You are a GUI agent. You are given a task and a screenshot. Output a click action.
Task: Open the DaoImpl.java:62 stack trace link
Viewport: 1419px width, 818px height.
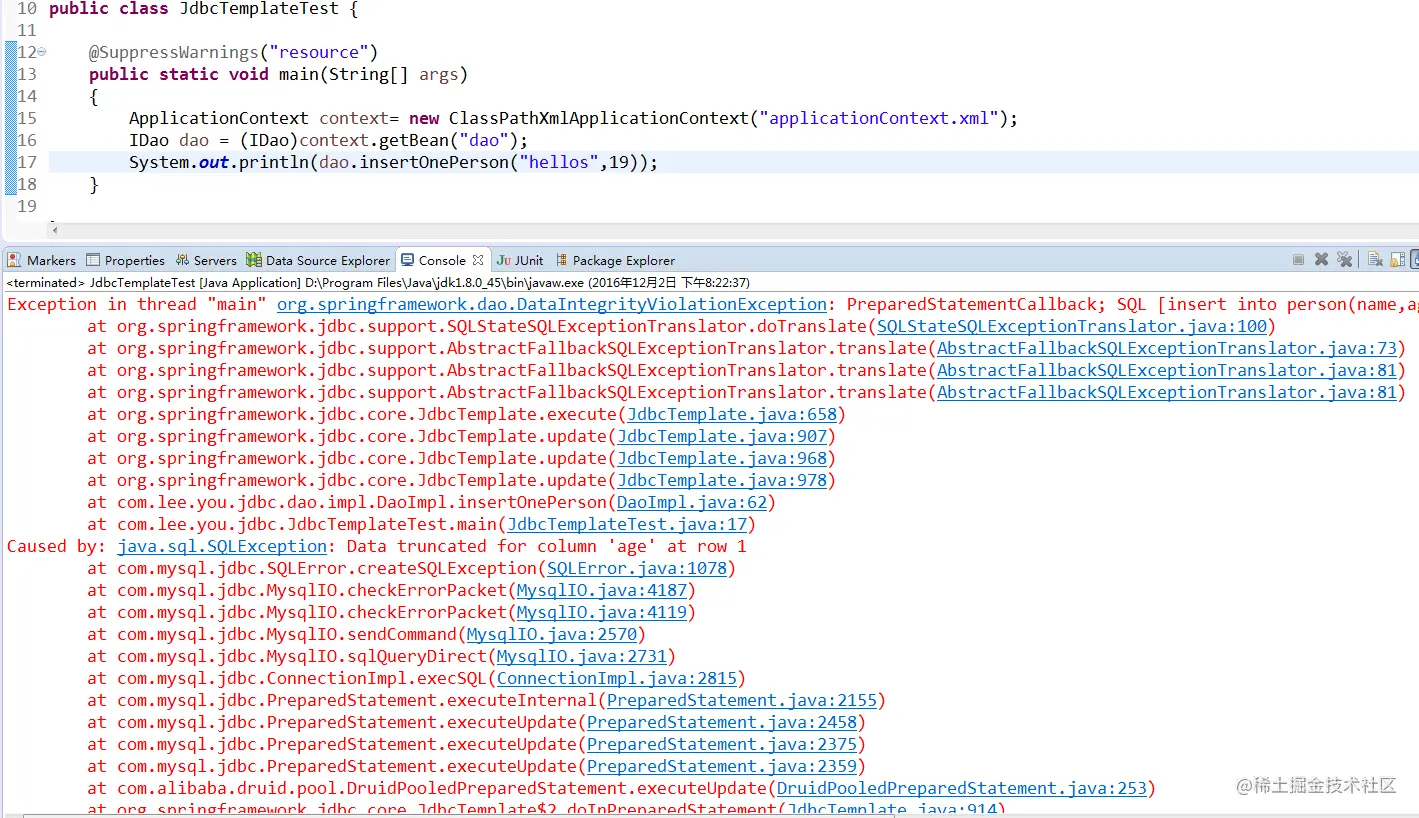point(692,502)
